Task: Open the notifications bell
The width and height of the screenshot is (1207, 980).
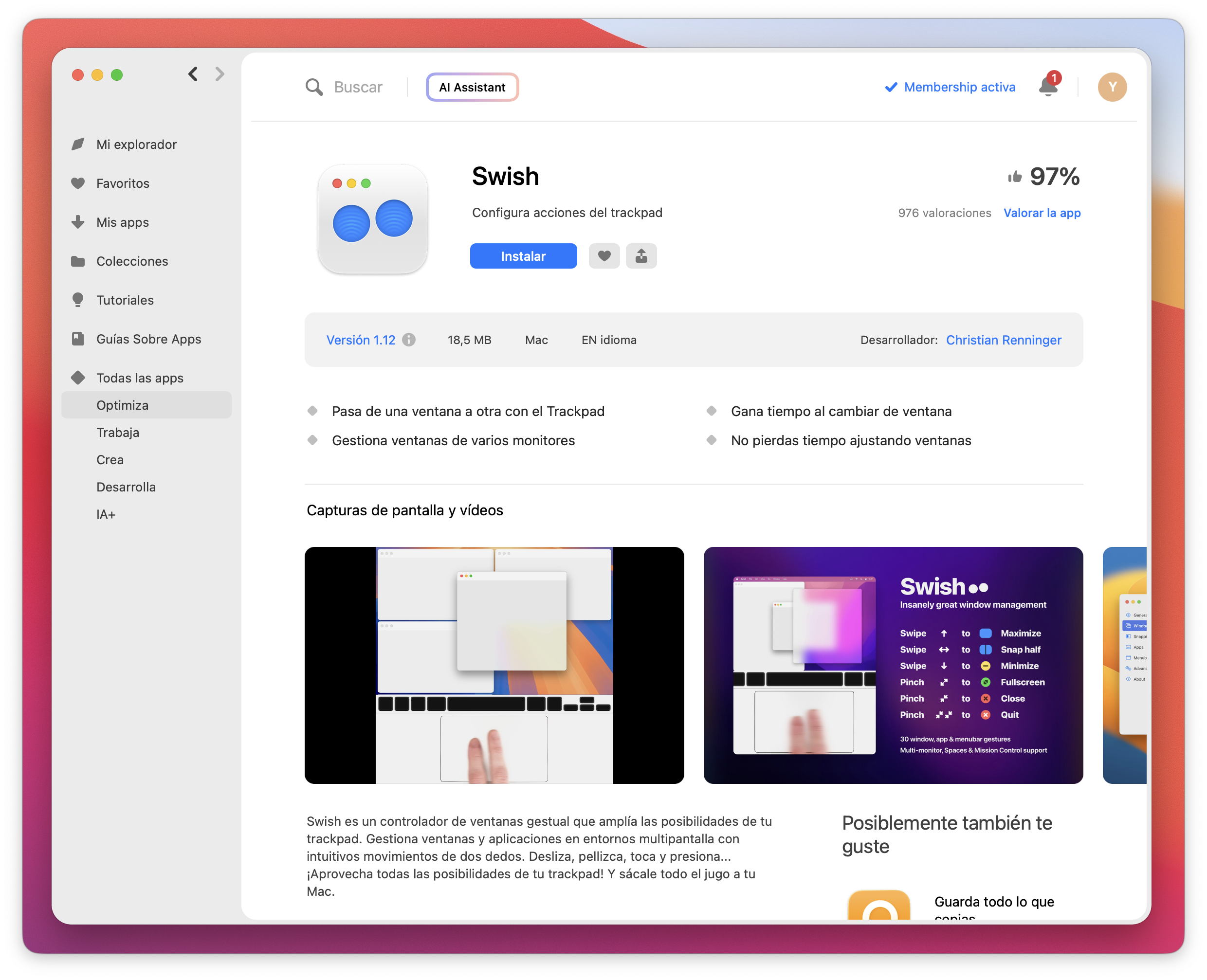Action: point(1048,86)
